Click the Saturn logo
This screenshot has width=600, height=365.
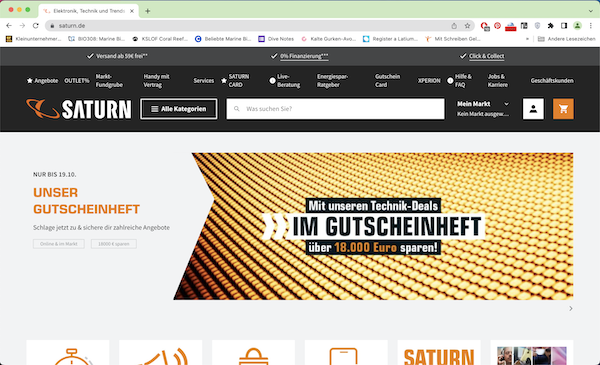click(79, 109)
